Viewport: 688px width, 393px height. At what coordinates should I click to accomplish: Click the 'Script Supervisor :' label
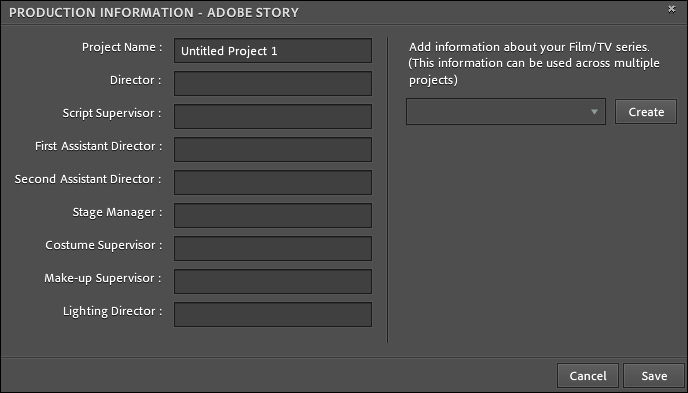[x=112, y=113]
